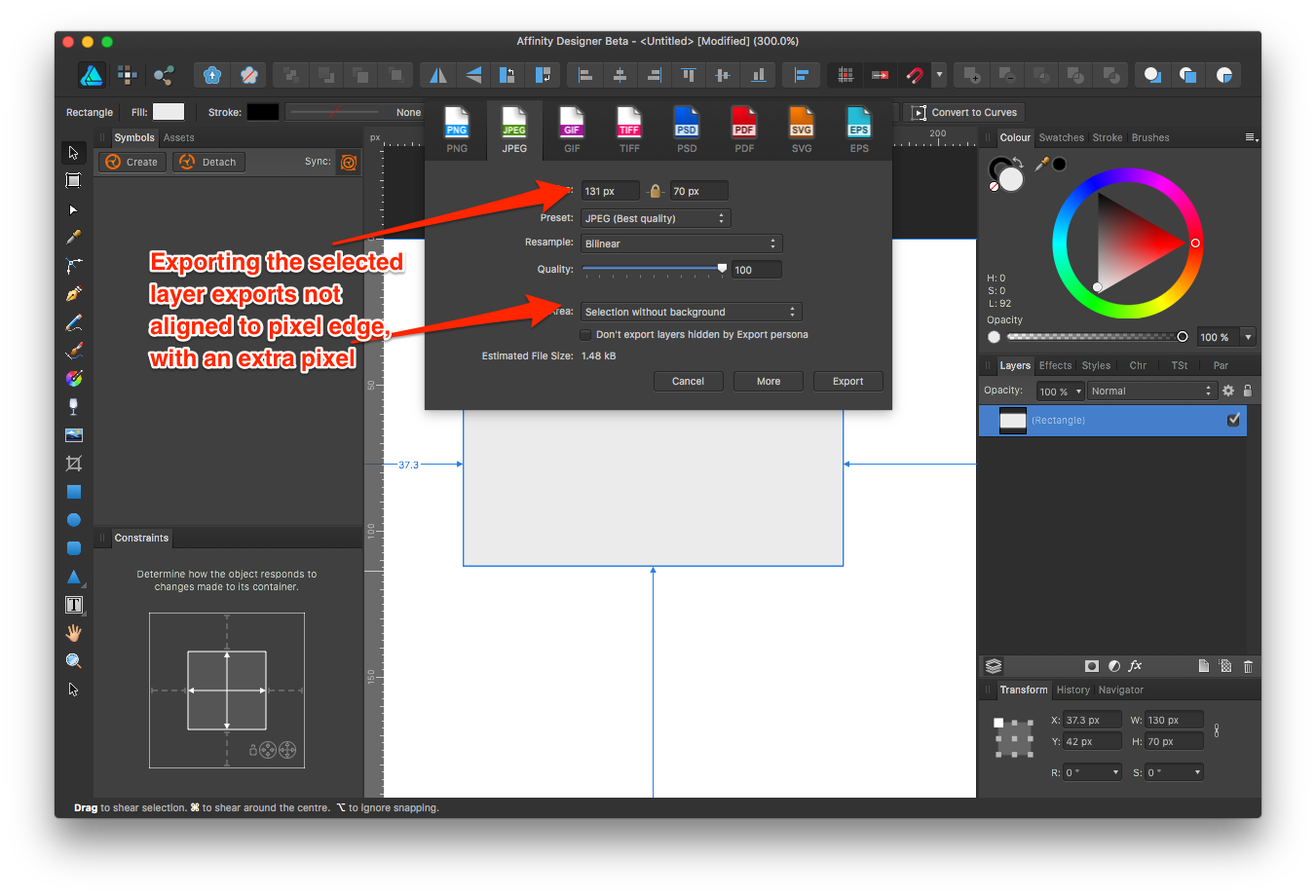Click the More button
The width and height of the screenshot is (1316, 896).
tap(769, 381)
